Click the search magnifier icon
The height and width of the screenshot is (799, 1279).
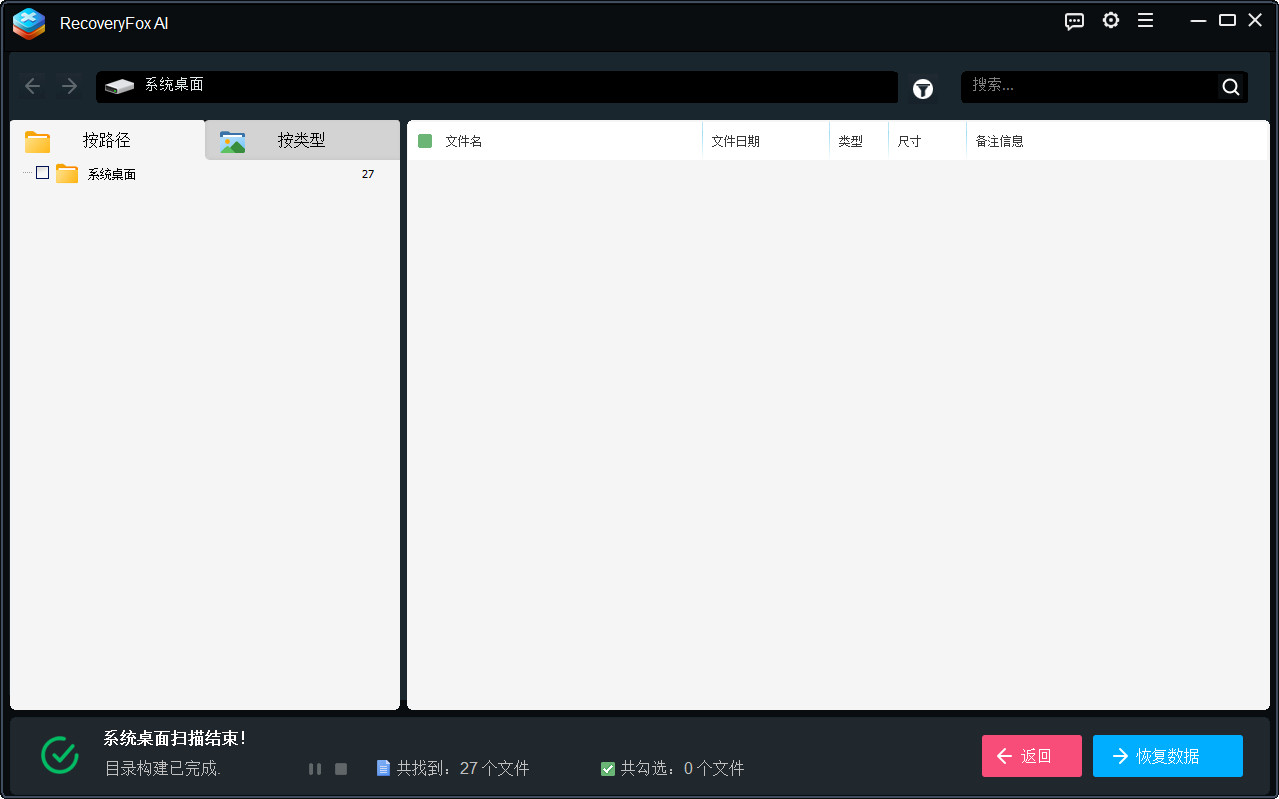(x=1229, y=86)
